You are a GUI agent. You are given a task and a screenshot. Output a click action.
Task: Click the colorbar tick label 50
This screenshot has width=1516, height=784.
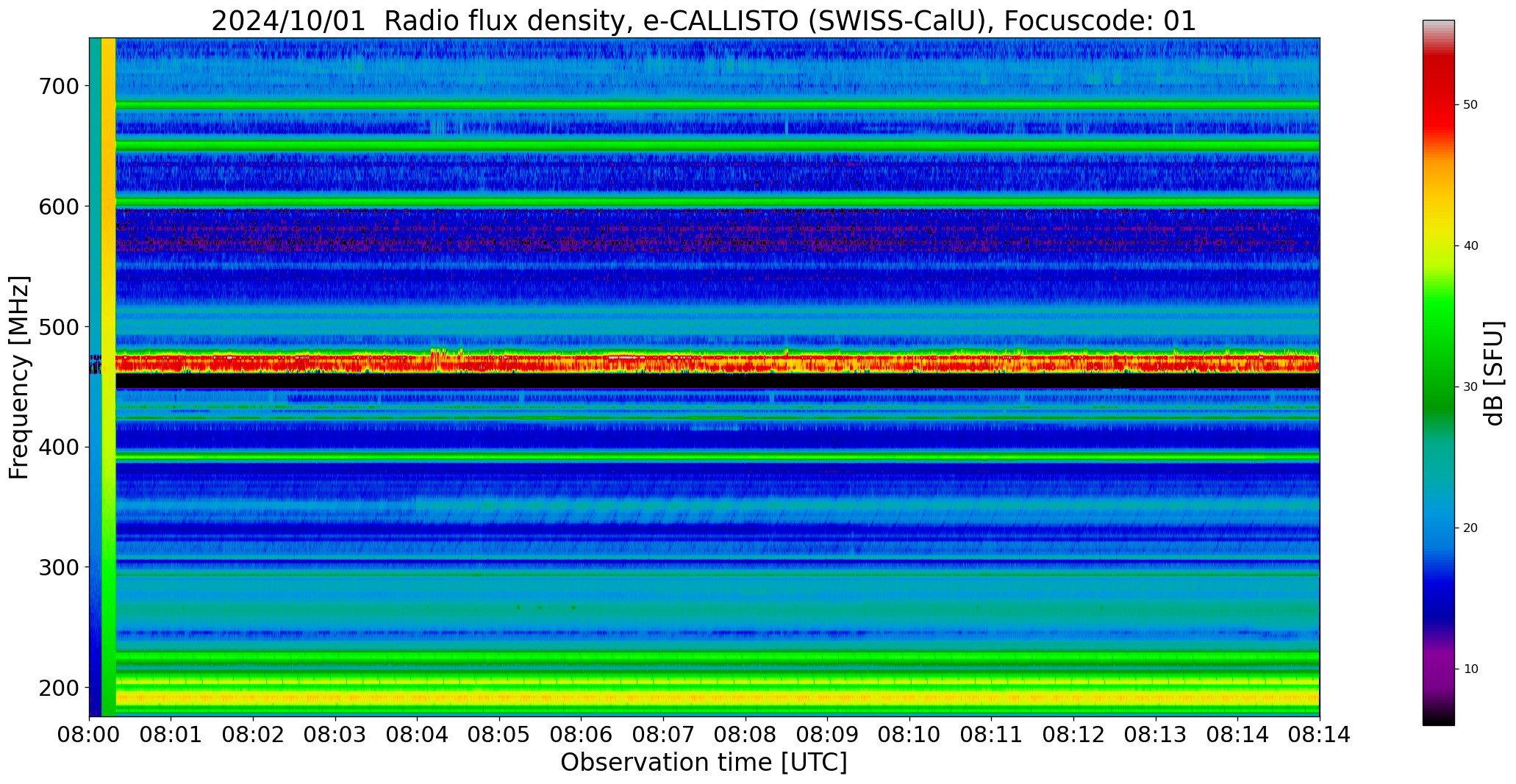point(1470,105)
